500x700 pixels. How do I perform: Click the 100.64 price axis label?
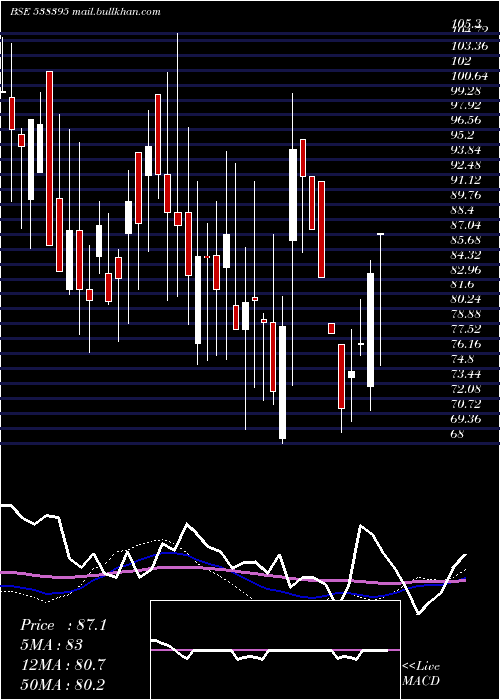(x=469, y=75)
